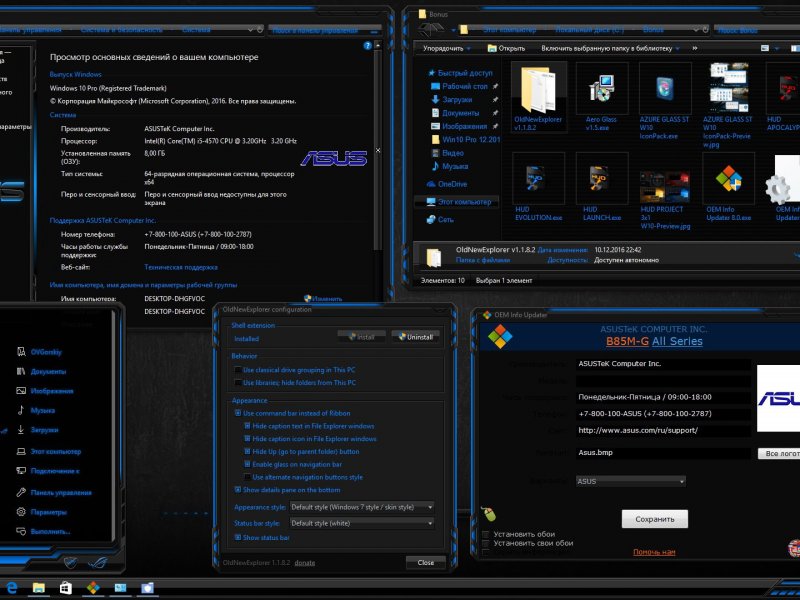Select 'Сеть' in Explorer navigation pane
The height and width of the screenshot is (600, 800).
[x=440, y=219]
